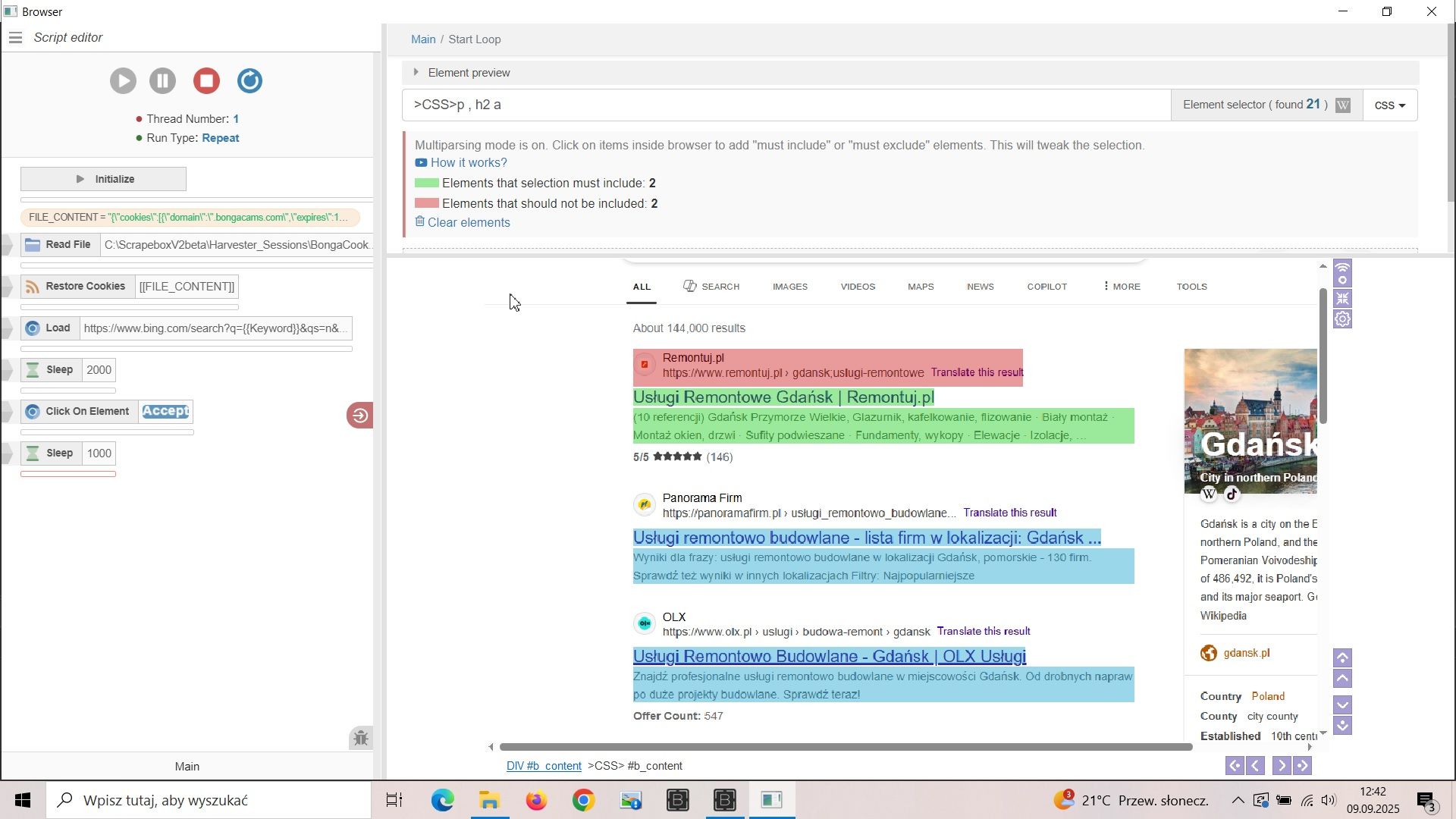Click the red arrow icon beside Click On Element
1456x819 pixels.
tap(360, 416)
